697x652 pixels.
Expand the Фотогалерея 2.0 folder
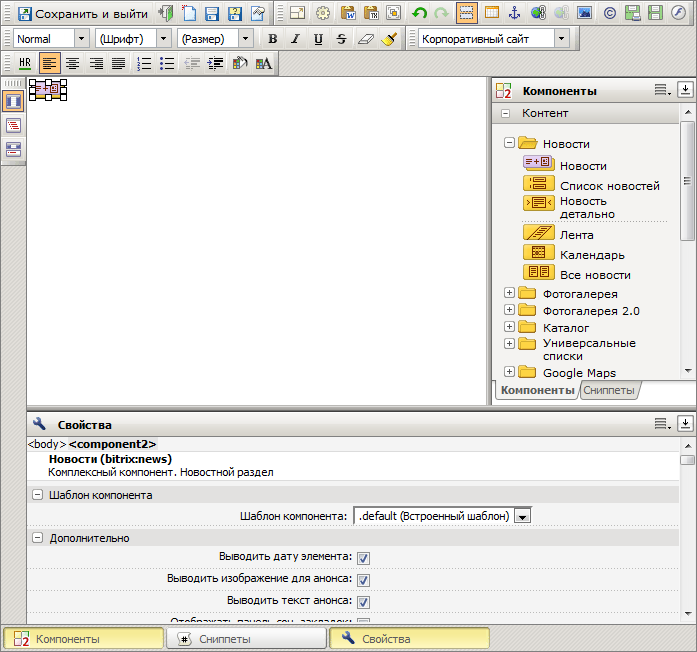509,310
